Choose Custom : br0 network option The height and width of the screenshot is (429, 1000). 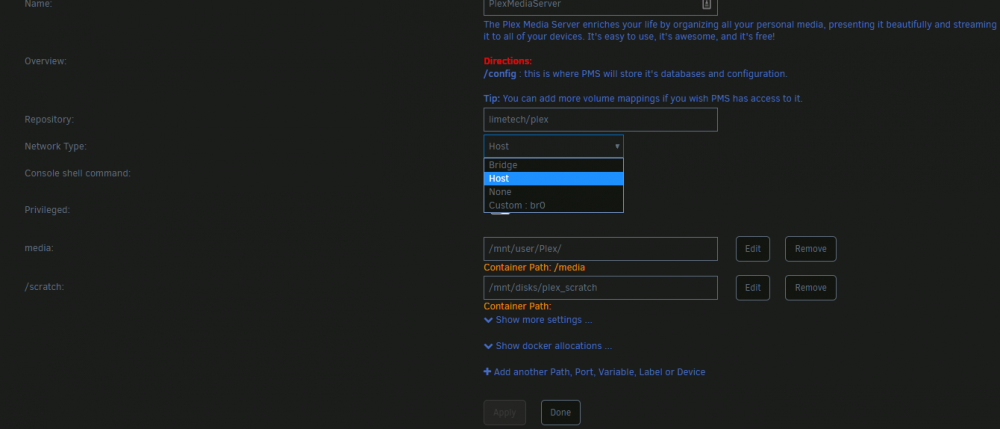553,205
